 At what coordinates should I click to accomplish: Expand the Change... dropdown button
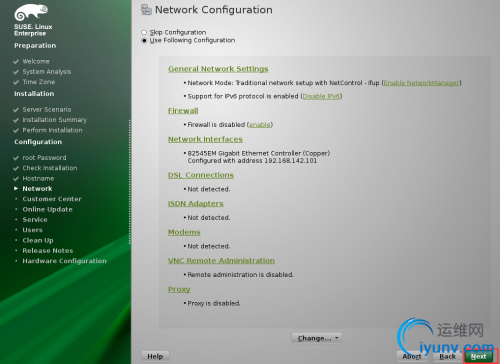317,338
